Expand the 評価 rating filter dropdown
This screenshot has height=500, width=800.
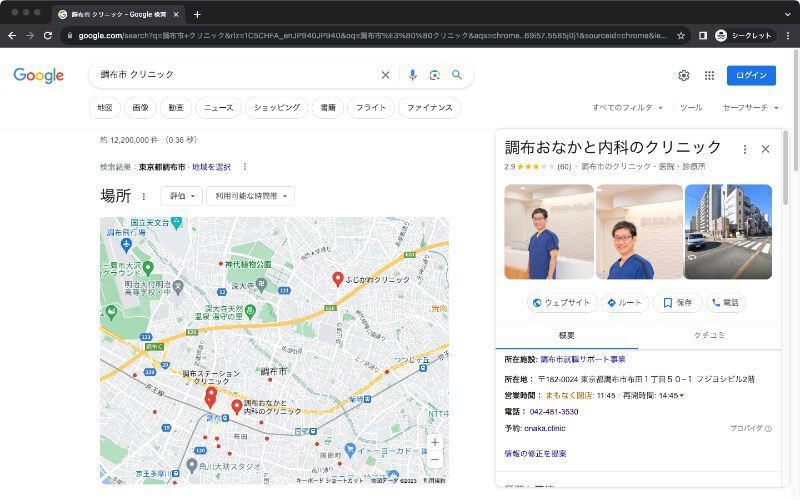[181, 196]
